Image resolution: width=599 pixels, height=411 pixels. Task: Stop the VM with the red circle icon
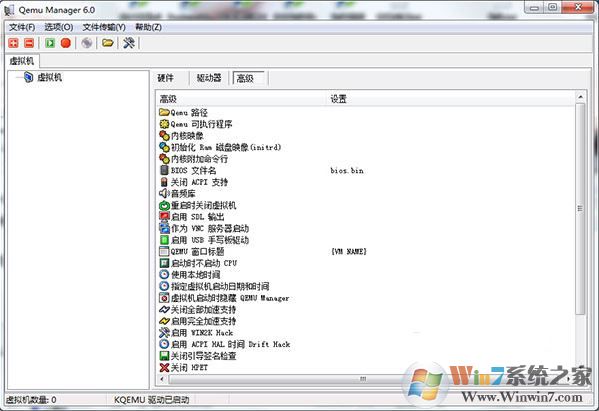pyautogui.click(x=66, y=43)
